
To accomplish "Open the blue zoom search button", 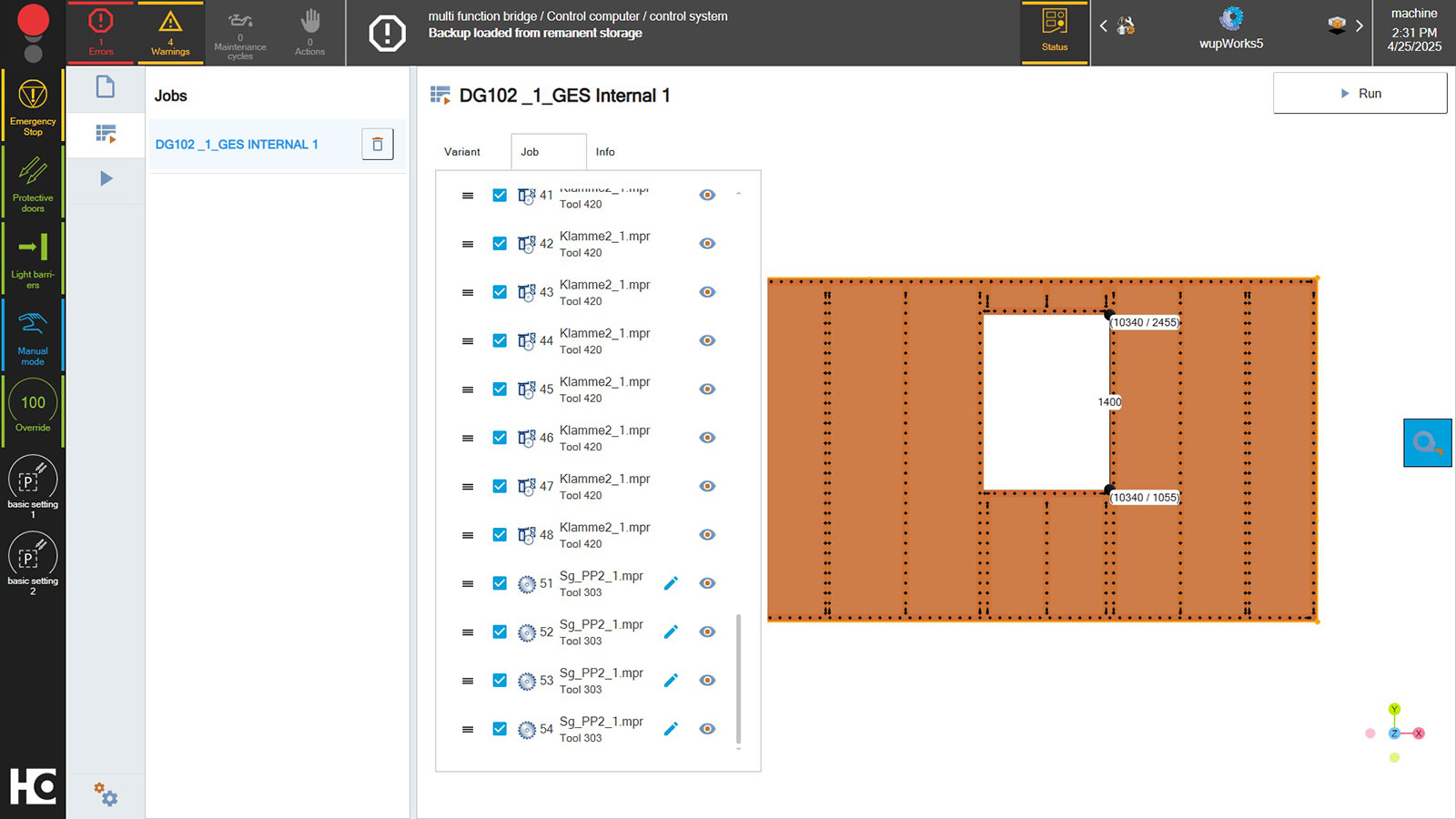I will coord(1427,442).
